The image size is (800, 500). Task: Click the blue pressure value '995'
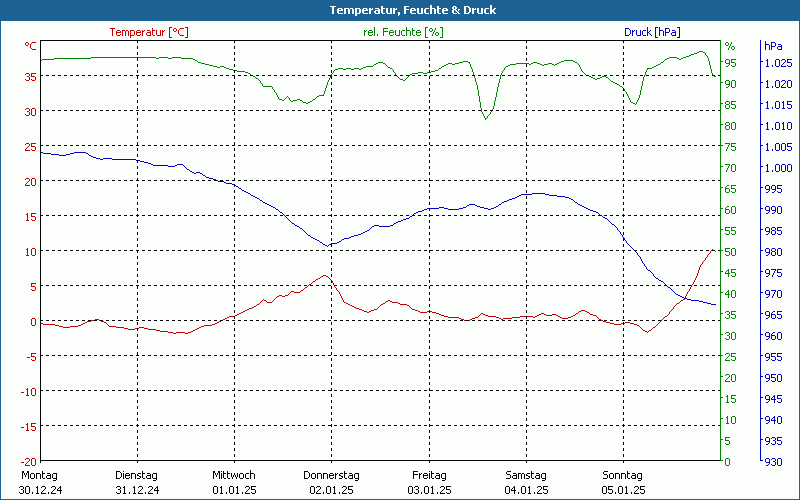[773, 189]
